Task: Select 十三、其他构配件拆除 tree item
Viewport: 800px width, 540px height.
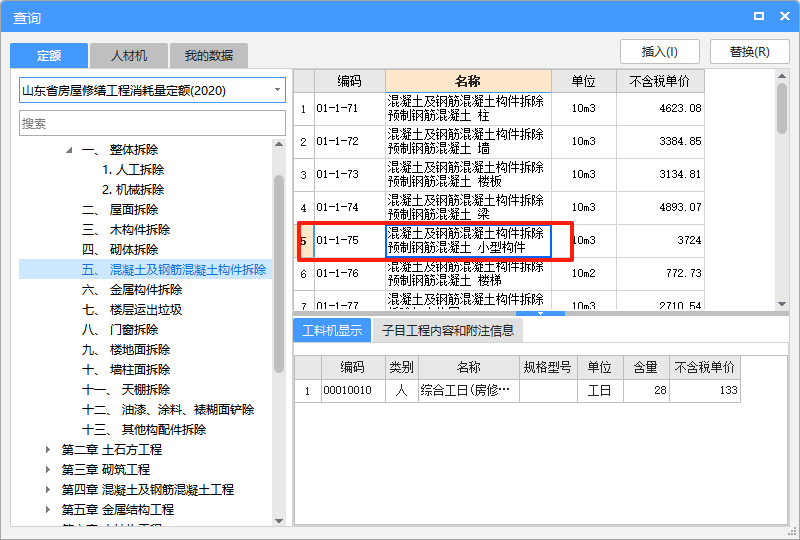Action: pos(144,430)
